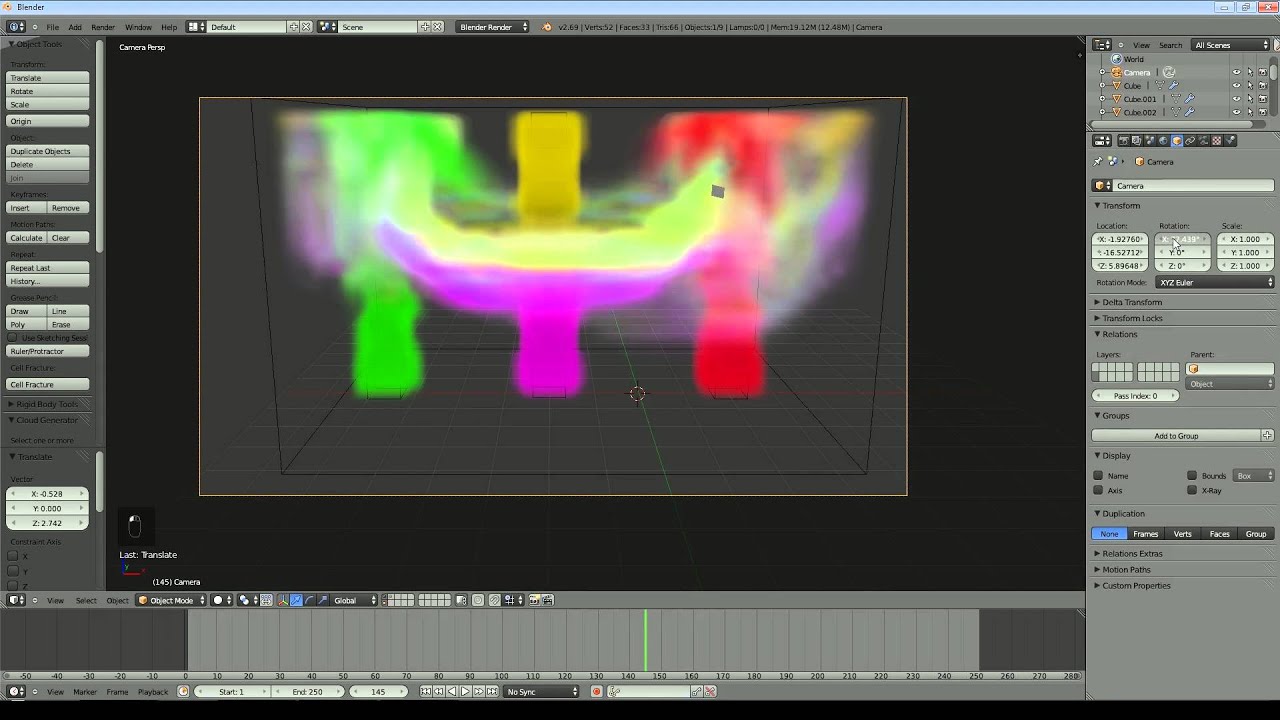Open the File menu
Image resolution: width=1280 pixels, height=720 pixels.
(52, 27)
